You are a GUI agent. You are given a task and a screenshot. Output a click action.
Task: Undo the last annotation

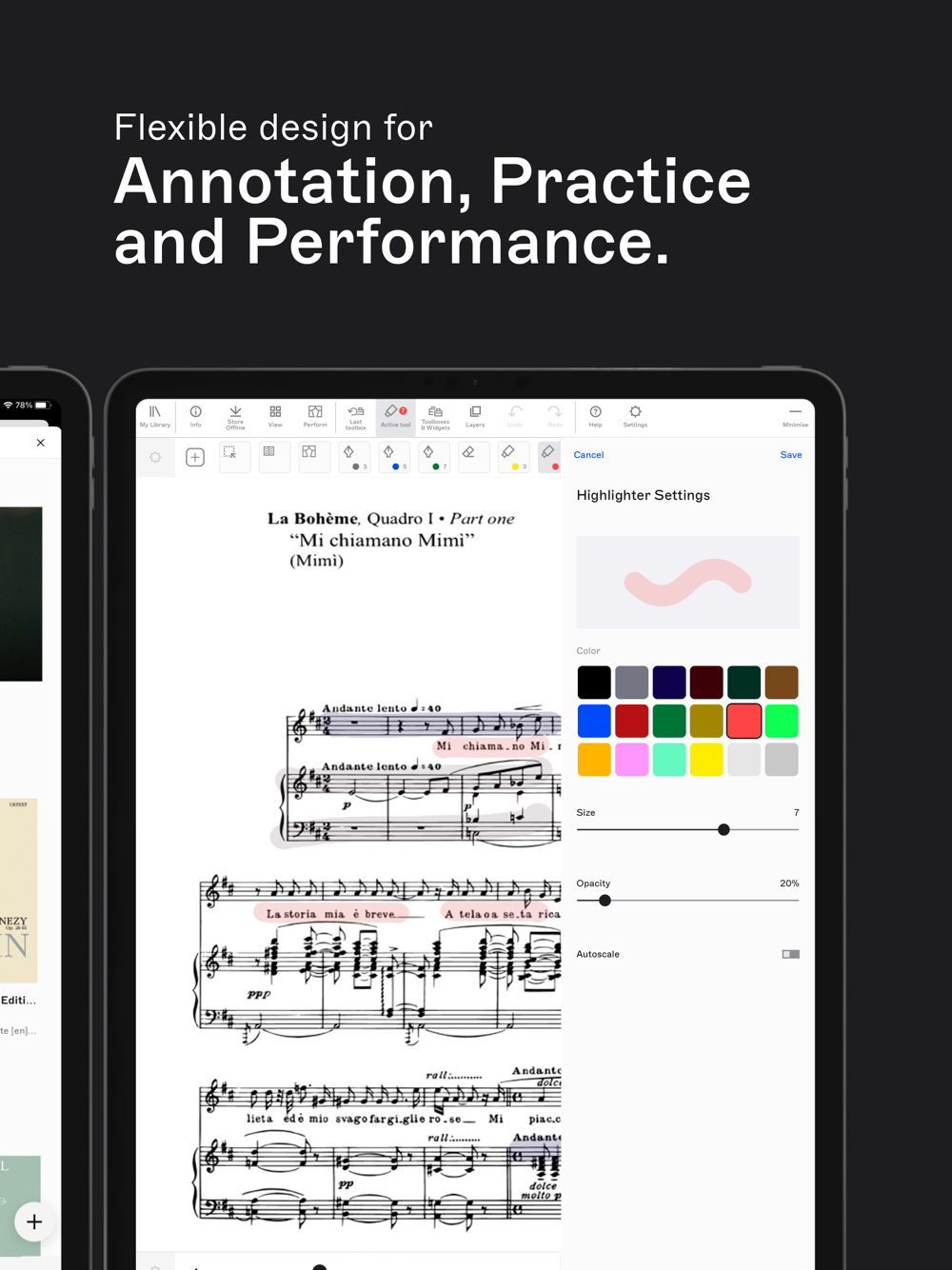coord(515,417)
